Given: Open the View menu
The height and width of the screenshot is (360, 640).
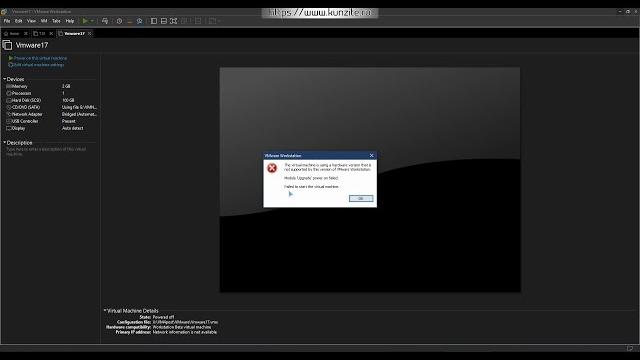Looking at the screenshot, I should click(x=31, y=21).
